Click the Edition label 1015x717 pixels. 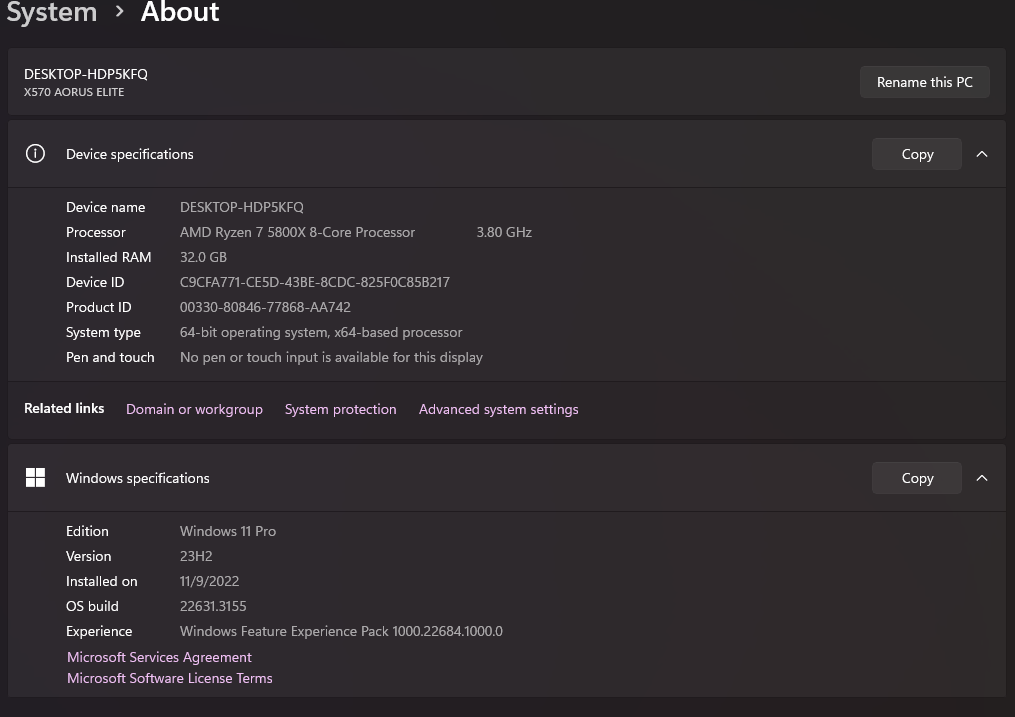tap(87, 531)
